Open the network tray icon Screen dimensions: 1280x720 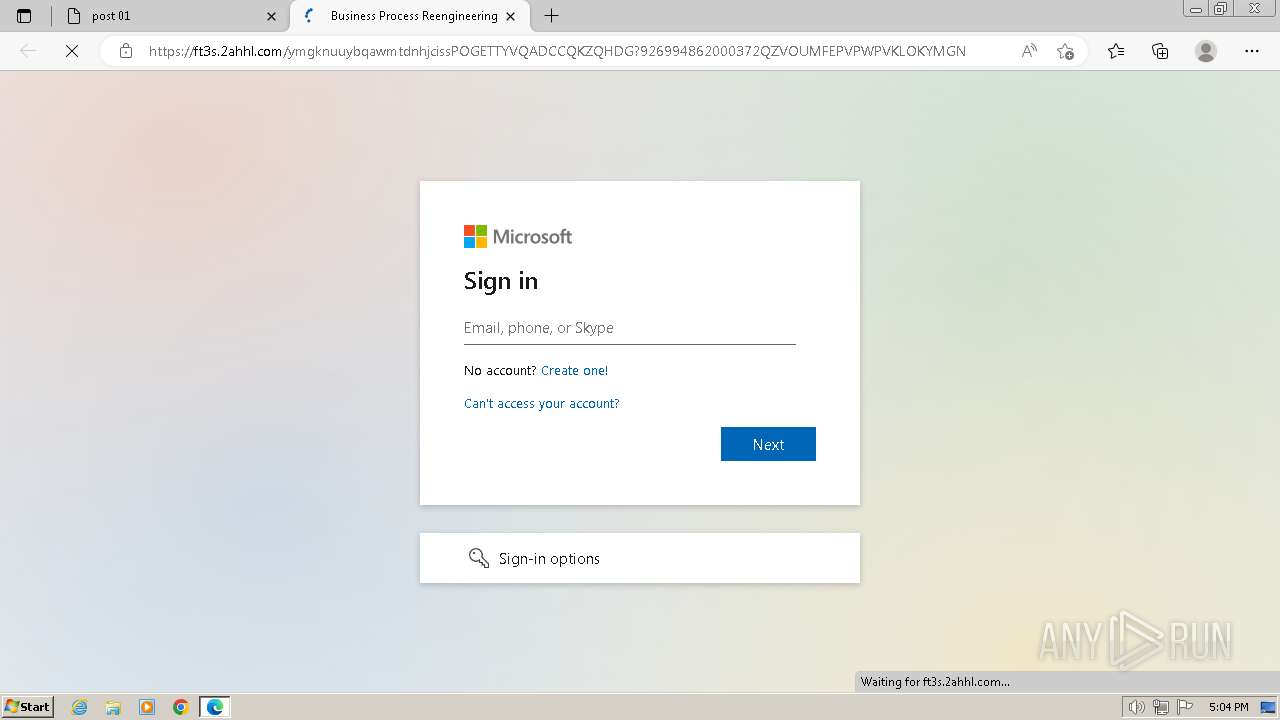tap(1161, 707)
